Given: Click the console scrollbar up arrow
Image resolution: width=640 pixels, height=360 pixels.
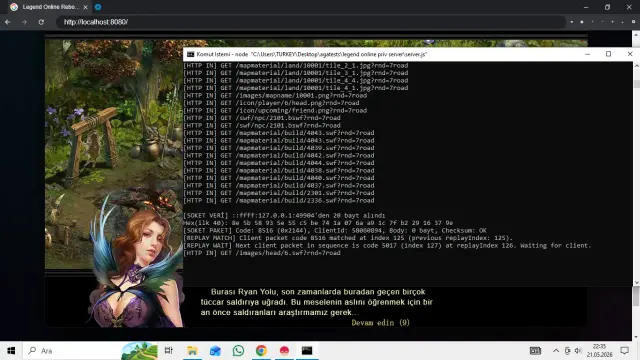Looking at the screenshot, I should [x=636, y=65].
